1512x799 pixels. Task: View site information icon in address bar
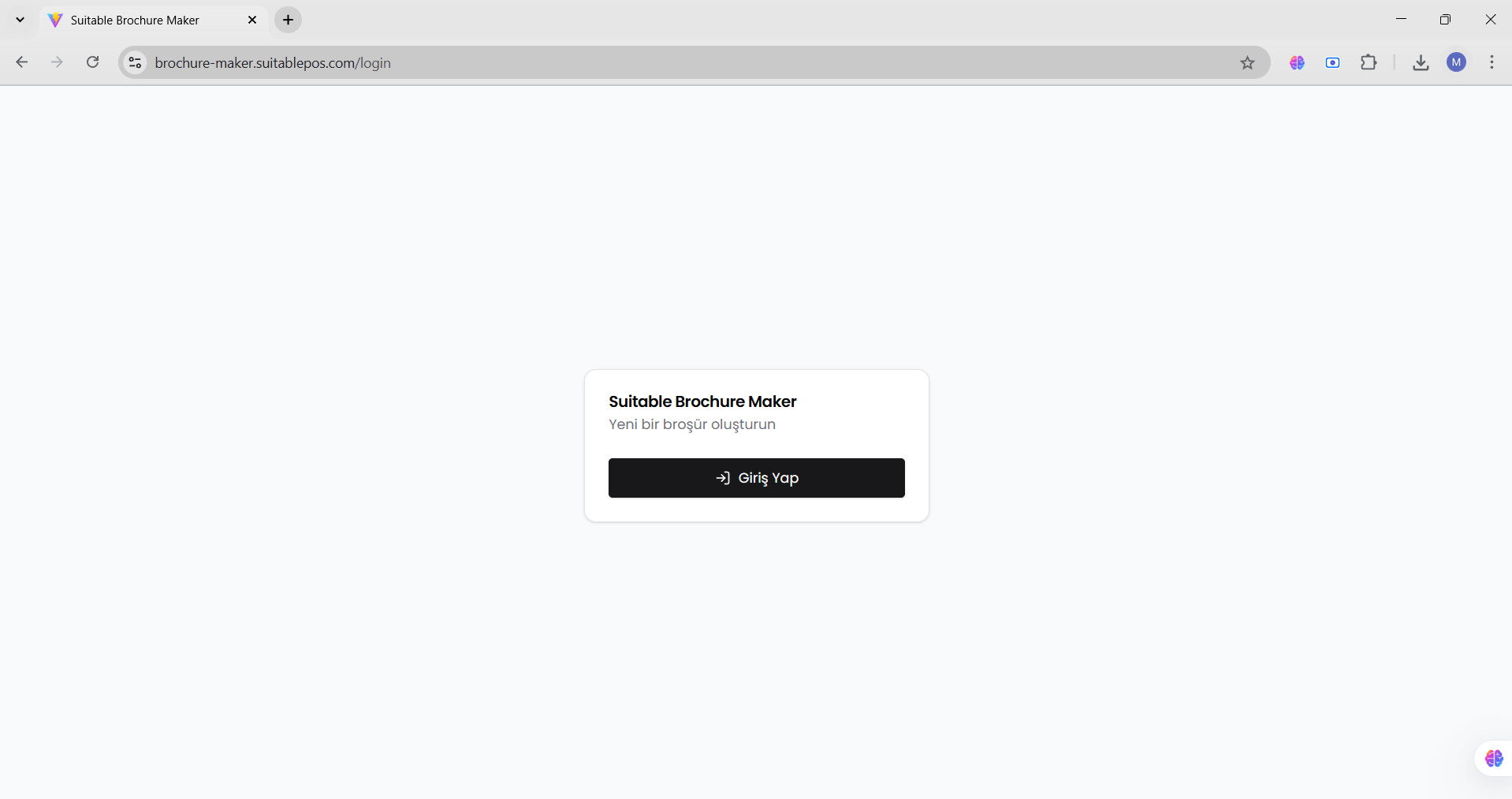tap(136, 62)
